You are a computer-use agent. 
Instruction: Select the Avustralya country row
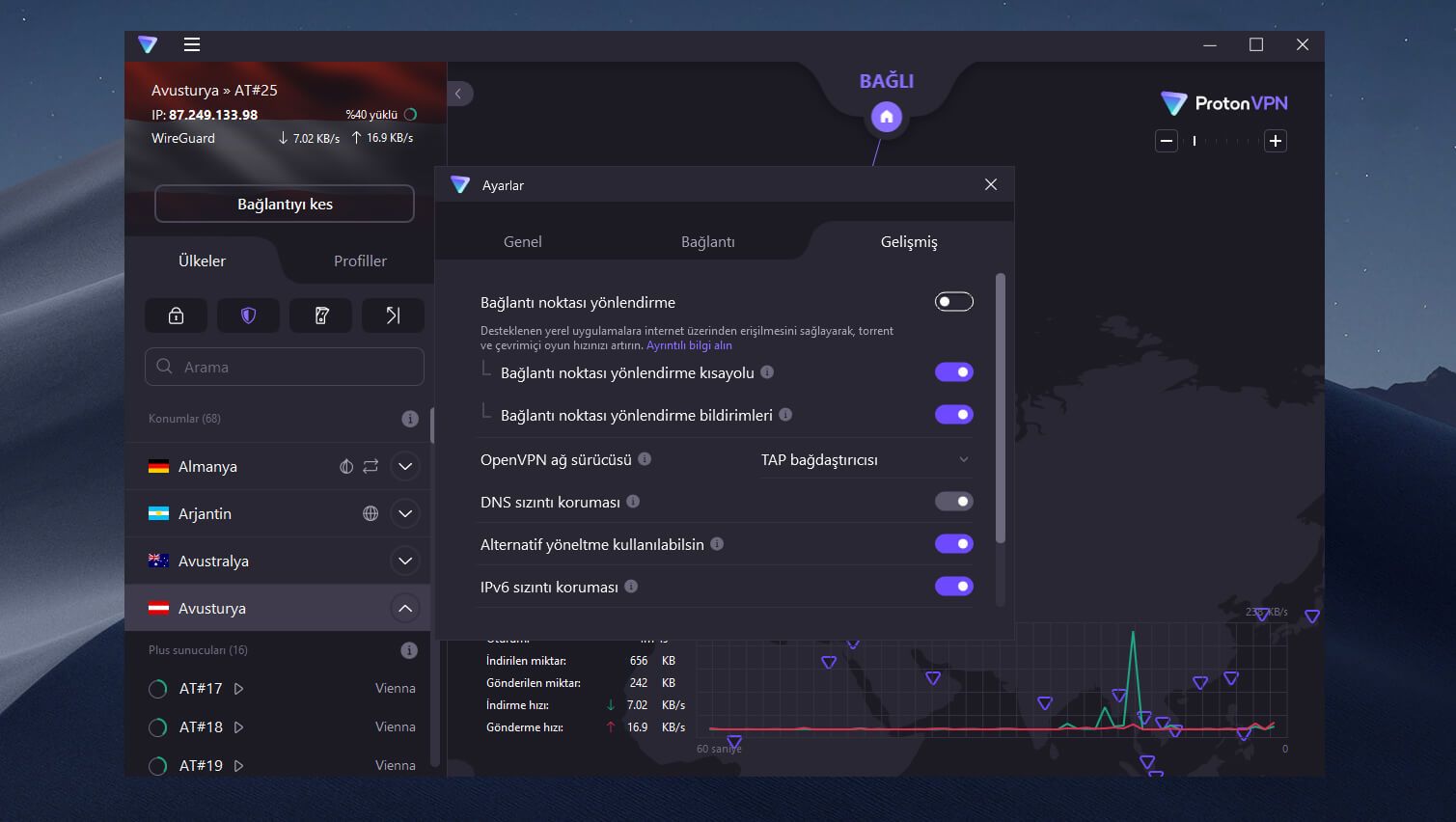click(x=278, y=561)
